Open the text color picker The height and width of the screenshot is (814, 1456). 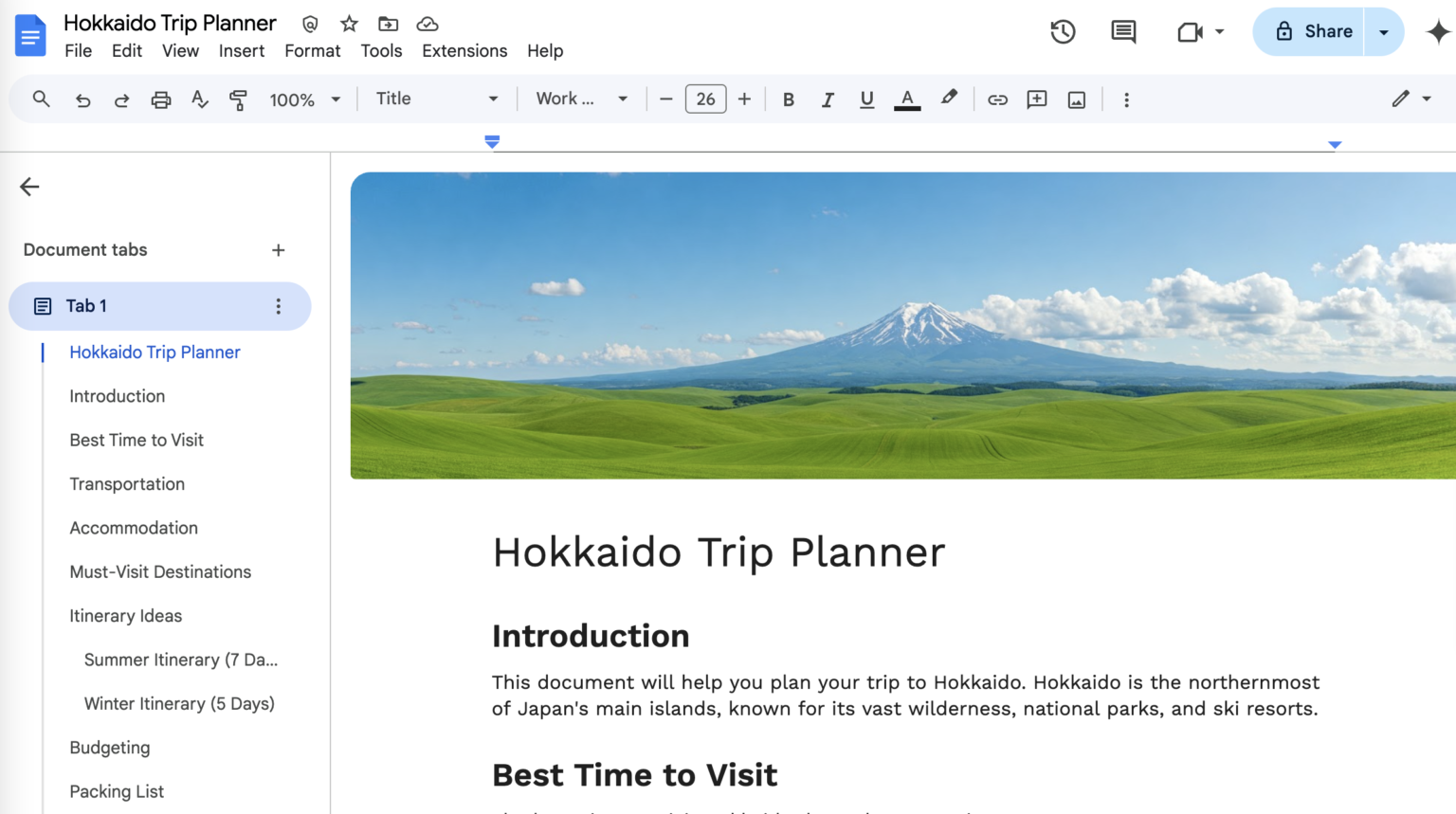pyautogui.click(x=907, y=99)
